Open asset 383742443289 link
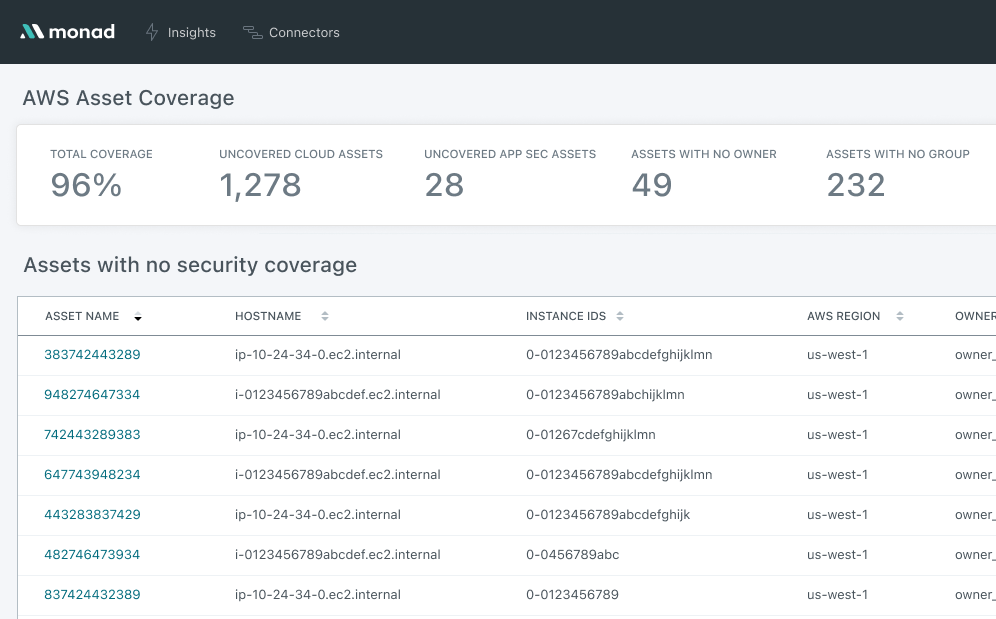Viewport: 996px width, 619px height. [x=92, y=355]
